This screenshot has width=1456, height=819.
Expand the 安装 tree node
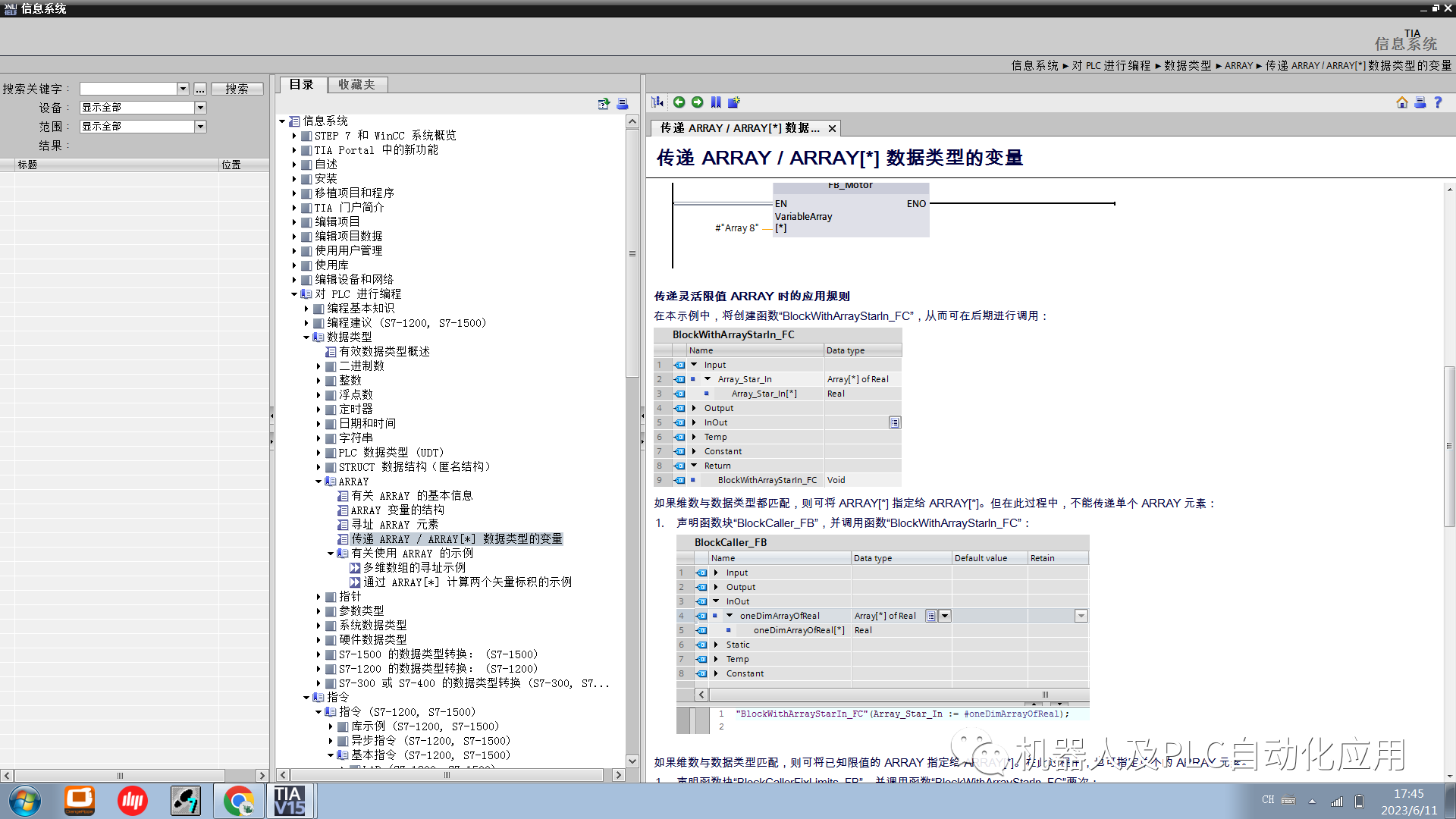click(x=294, y=179)
